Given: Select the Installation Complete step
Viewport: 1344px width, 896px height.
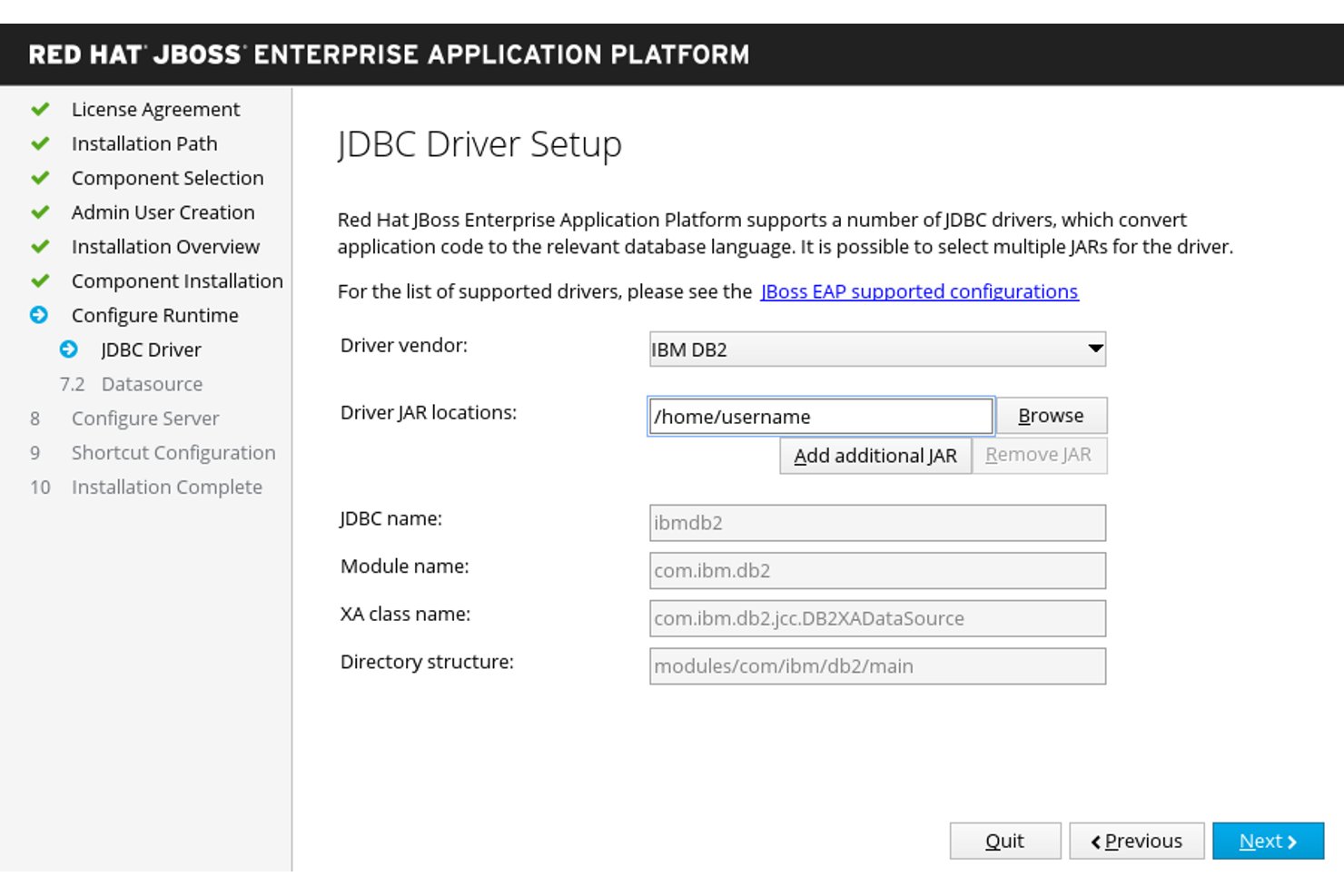Looking at the screenshot, I should click(x=167, y=487).
